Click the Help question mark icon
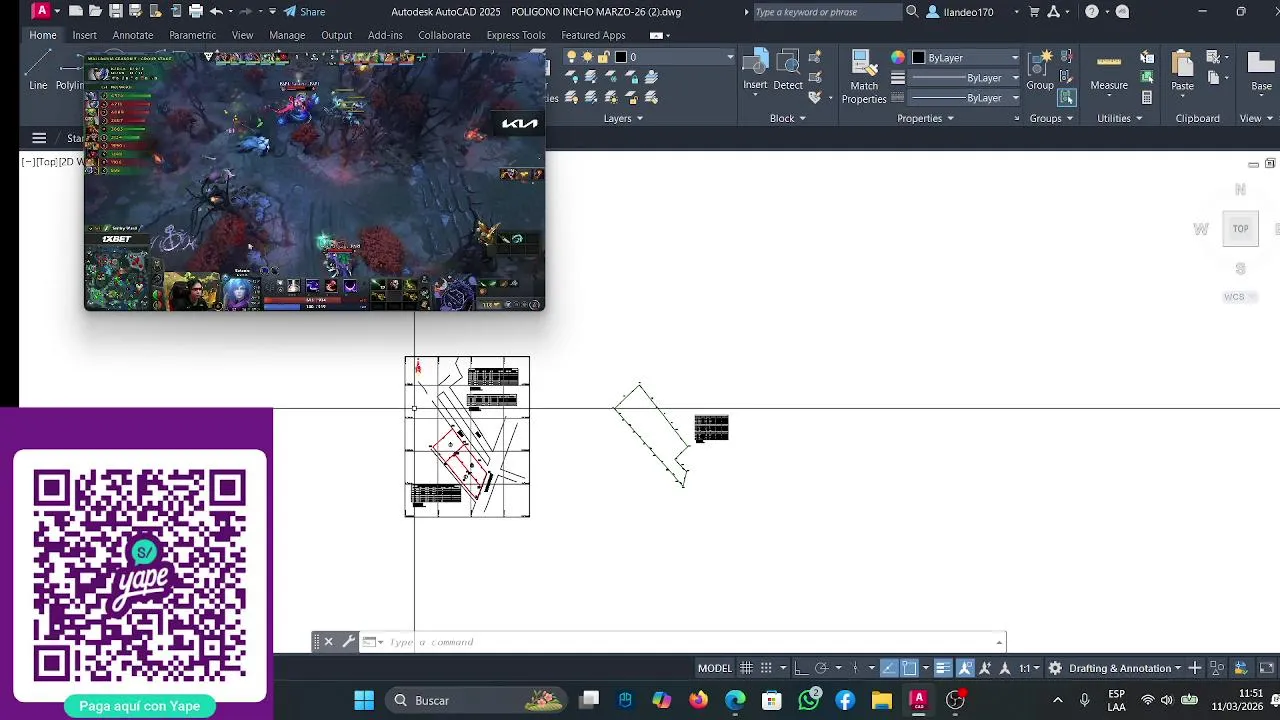The height and width of the screenshot is (720, 1280). [1092, 12]
